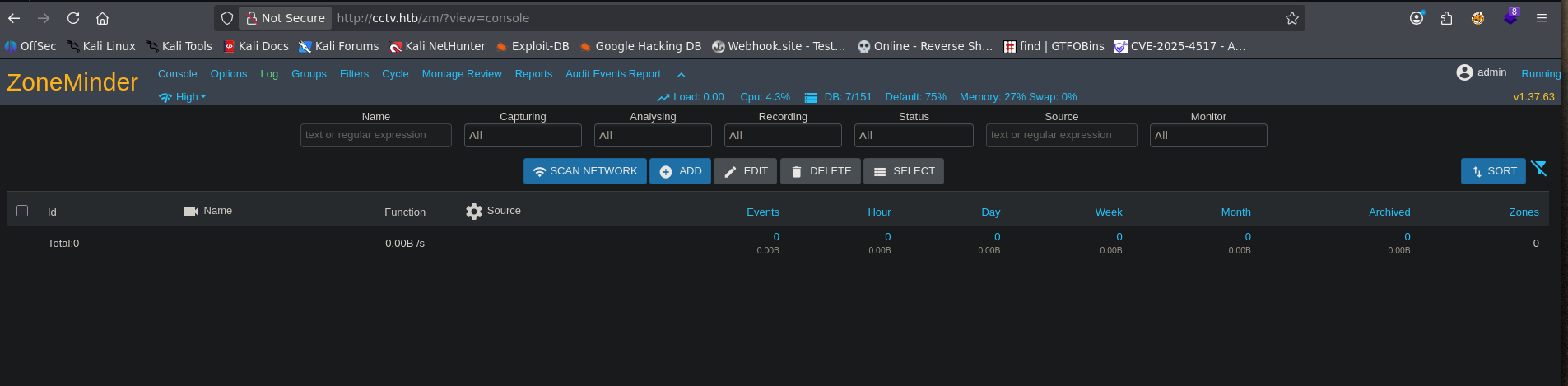1568x386 pixels.
Task: Click the DB storage stack icon
Action: (x=811, y=98)
